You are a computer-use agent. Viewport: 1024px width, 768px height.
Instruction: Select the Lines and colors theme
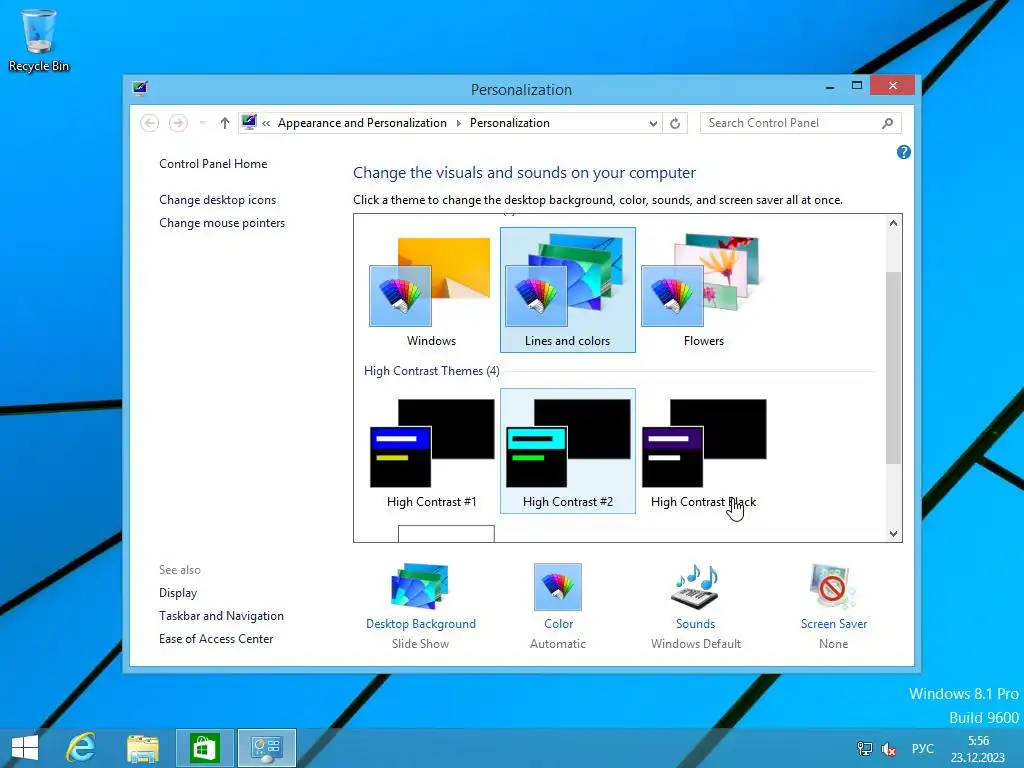(568, 290)
